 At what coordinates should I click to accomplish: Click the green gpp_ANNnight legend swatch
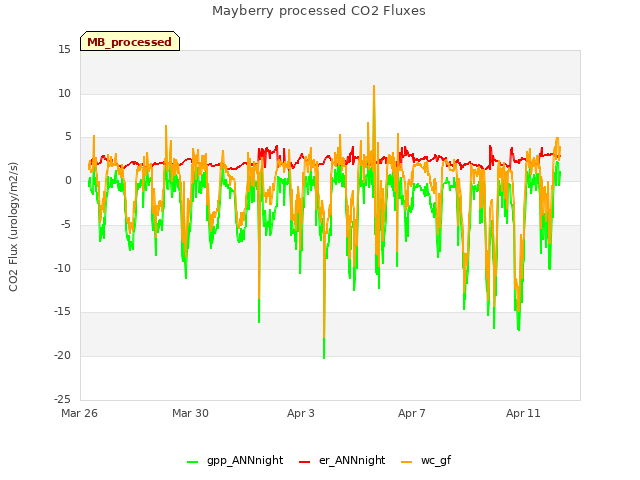click(x=193, y=462)
